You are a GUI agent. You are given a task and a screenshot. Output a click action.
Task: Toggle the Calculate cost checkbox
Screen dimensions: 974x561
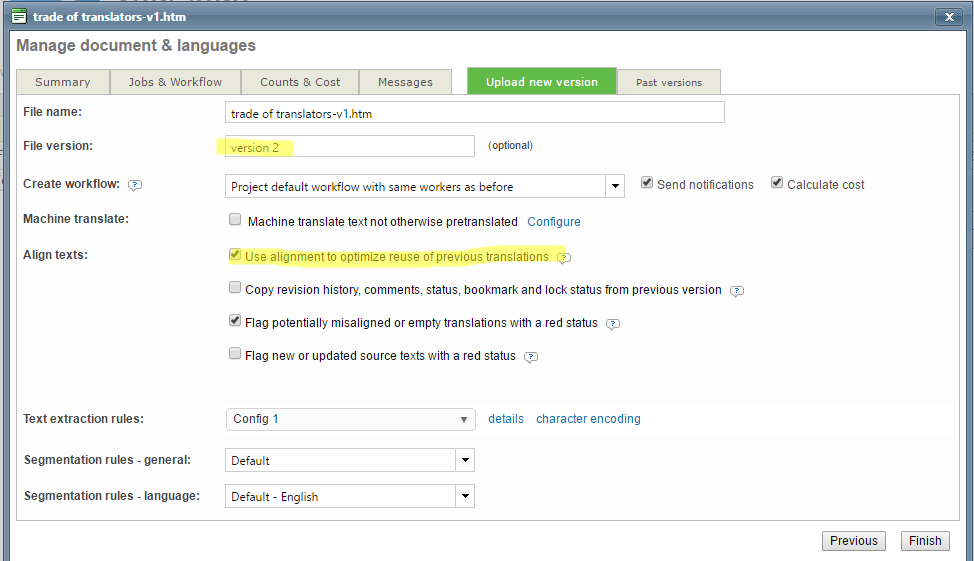click(777, 184)
